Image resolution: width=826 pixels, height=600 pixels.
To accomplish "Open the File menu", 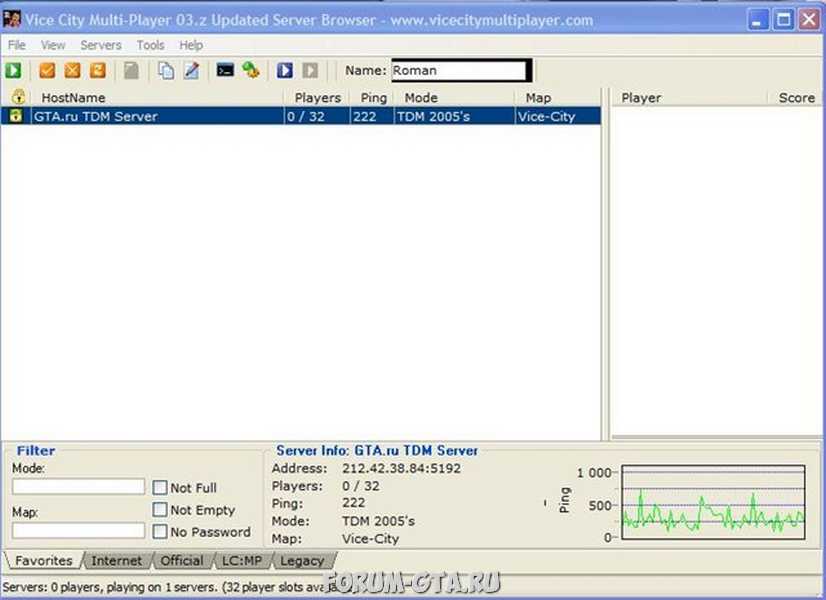I will (x=17, y=45).
